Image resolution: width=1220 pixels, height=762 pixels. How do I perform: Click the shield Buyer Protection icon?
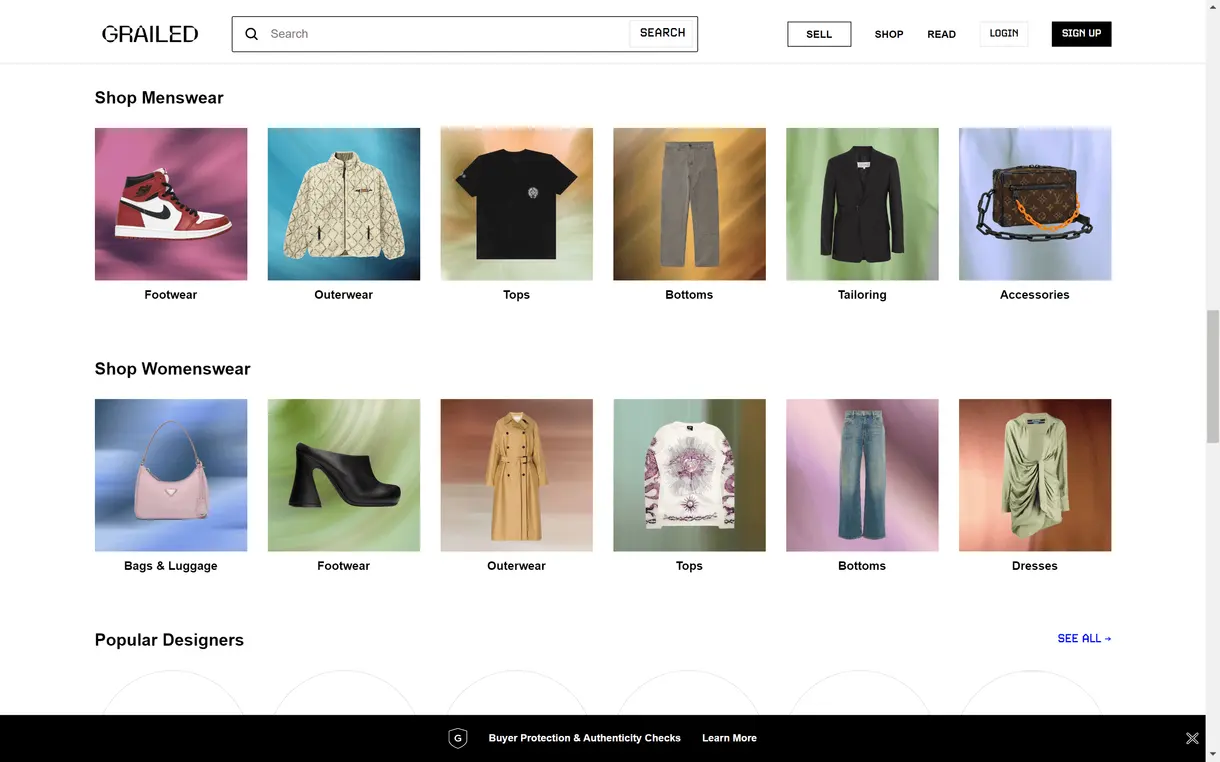[x=458, y=738]
